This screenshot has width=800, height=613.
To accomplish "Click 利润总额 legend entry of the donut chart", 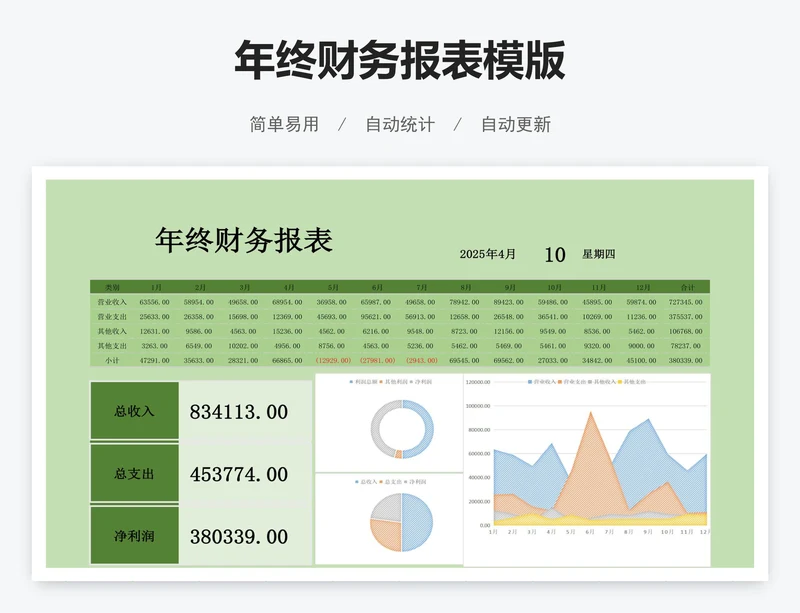I will (x=363, y=382).
